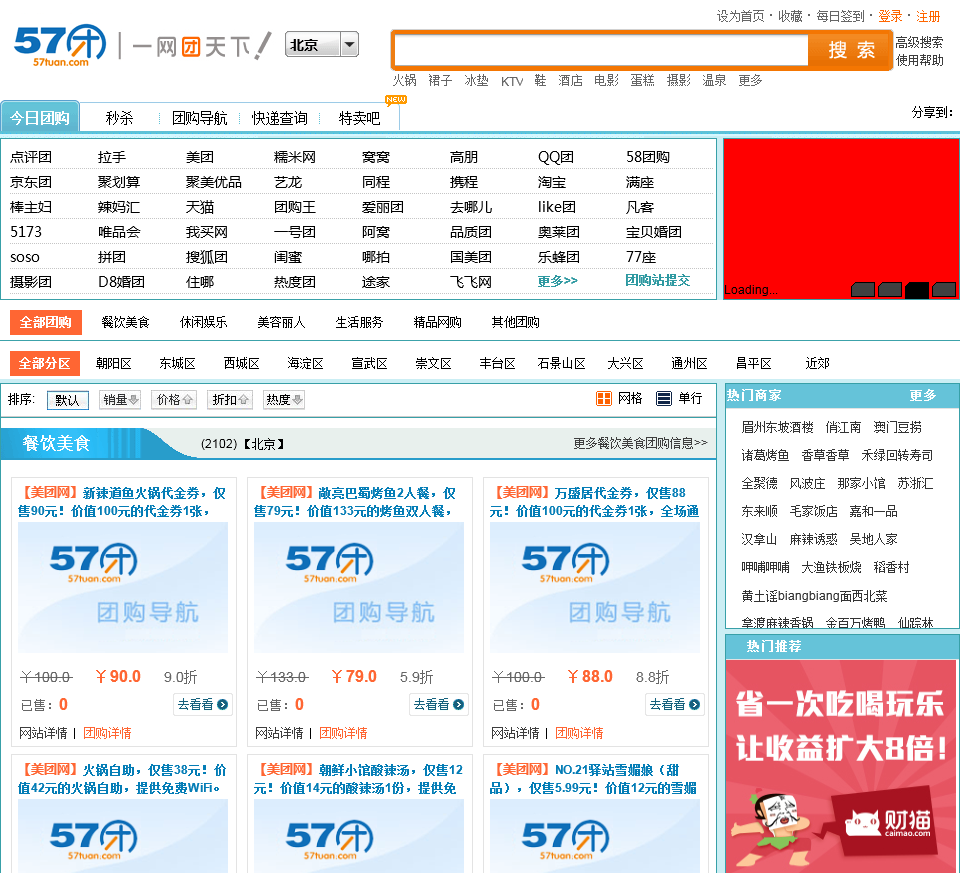Open deal title 朝鲜小馆酸辣汤
The width and height of the screenshot is (960, 873).
(x=358, y=779)
